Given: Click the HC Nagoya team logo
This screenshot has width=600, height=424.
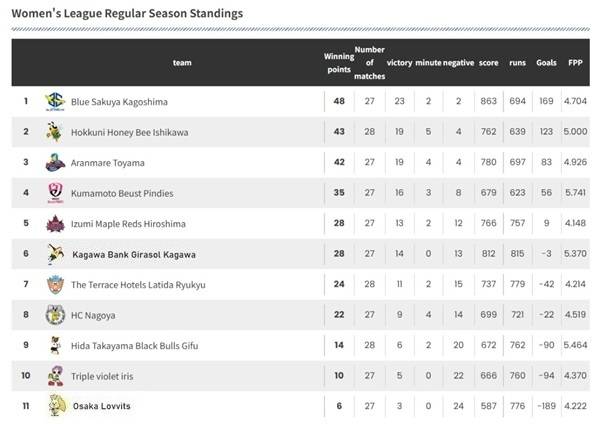Looking at the screenshot, I should (54, 315).
